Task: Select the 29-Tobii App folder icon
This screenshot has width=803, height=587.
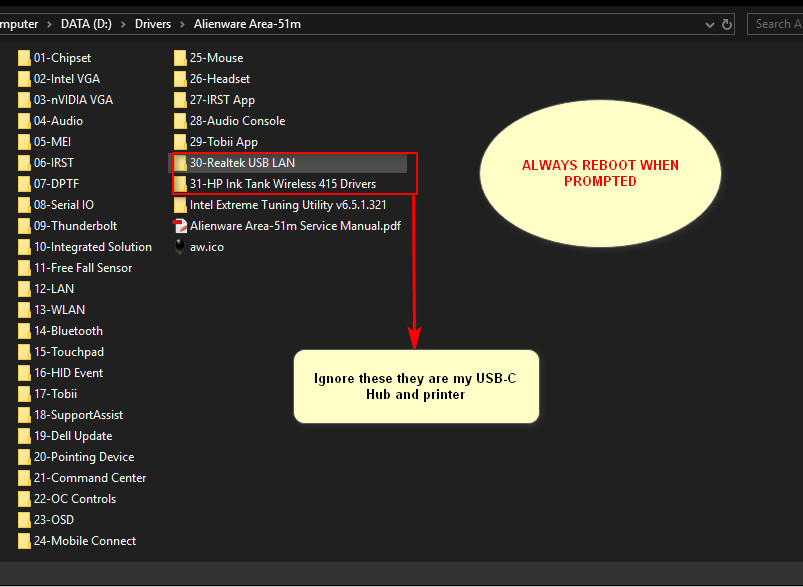Action: coord(180,142)
